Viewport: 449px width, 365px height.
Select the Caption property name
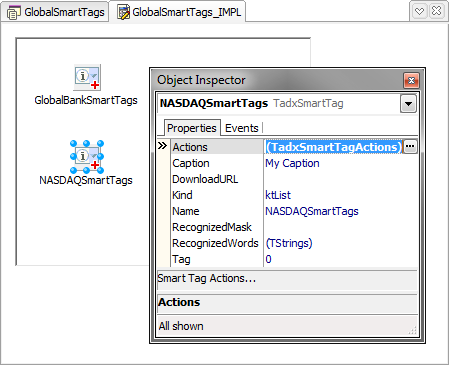tap(191, 163)
